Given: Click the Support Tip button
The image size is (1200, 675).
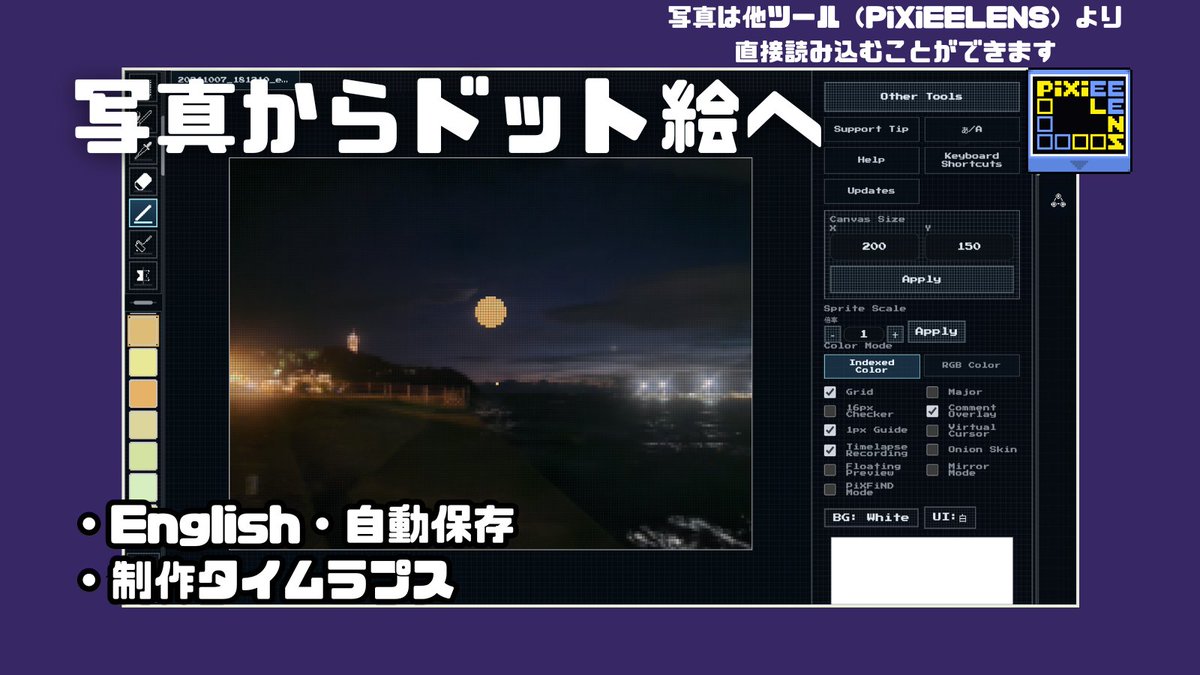Looking at the screenshot, I should [x=871, y=129].
